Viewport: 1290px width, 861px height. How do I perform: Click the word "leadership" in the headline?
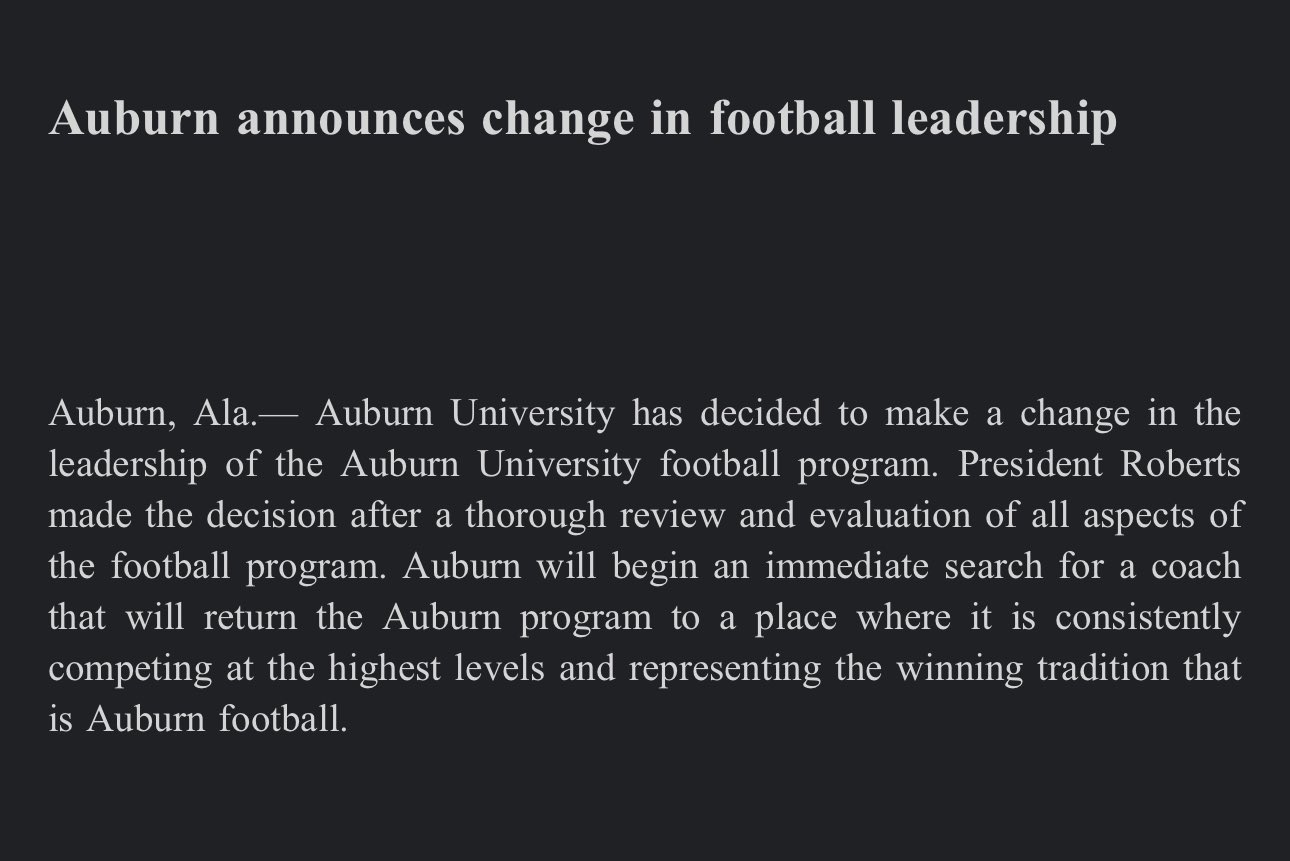tap(1004, 118)
